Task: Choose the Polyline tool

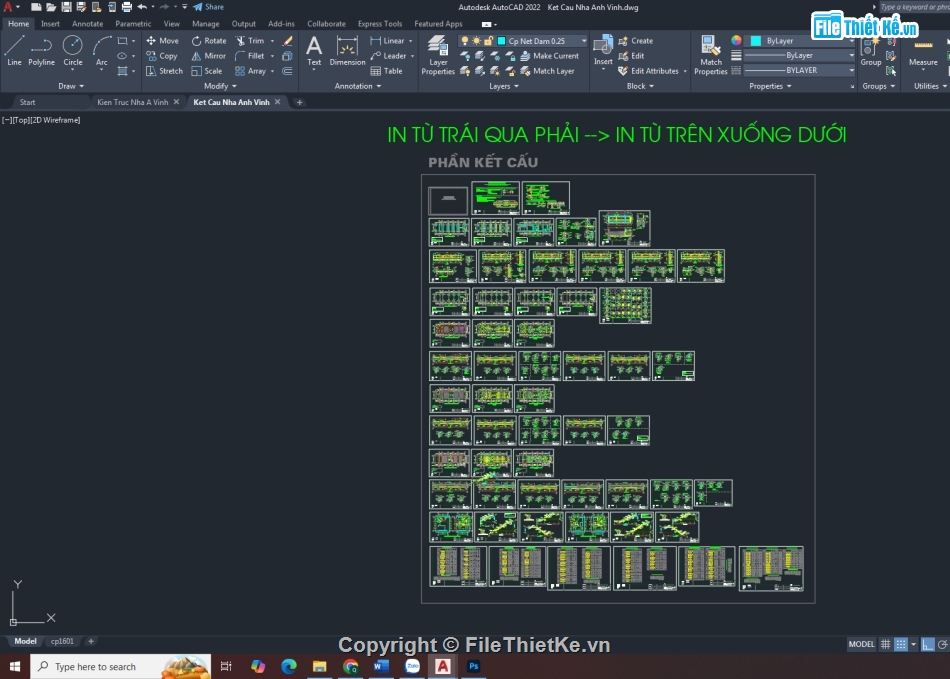Action: (41, 50)
